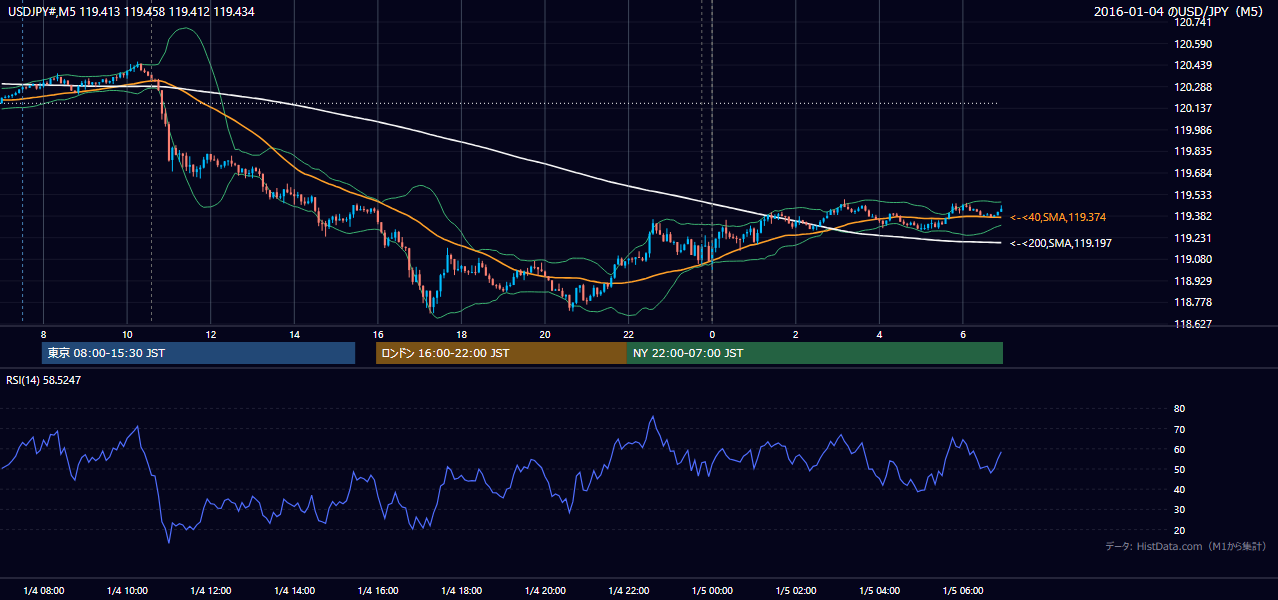Viewport: 1278px width, 600px height.
Task: Select the London 16:00-22:00 JST session bar
Action: point(501,353)
